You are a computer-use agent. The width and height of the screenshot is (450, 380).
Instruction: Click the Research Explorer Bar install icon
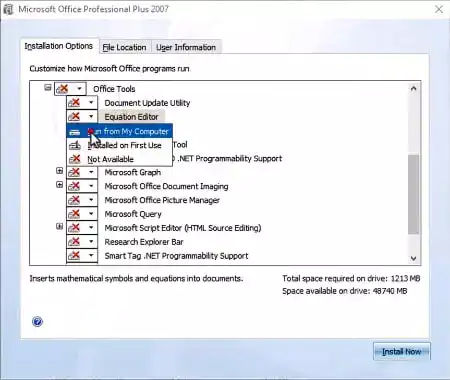tap(74, 241)
